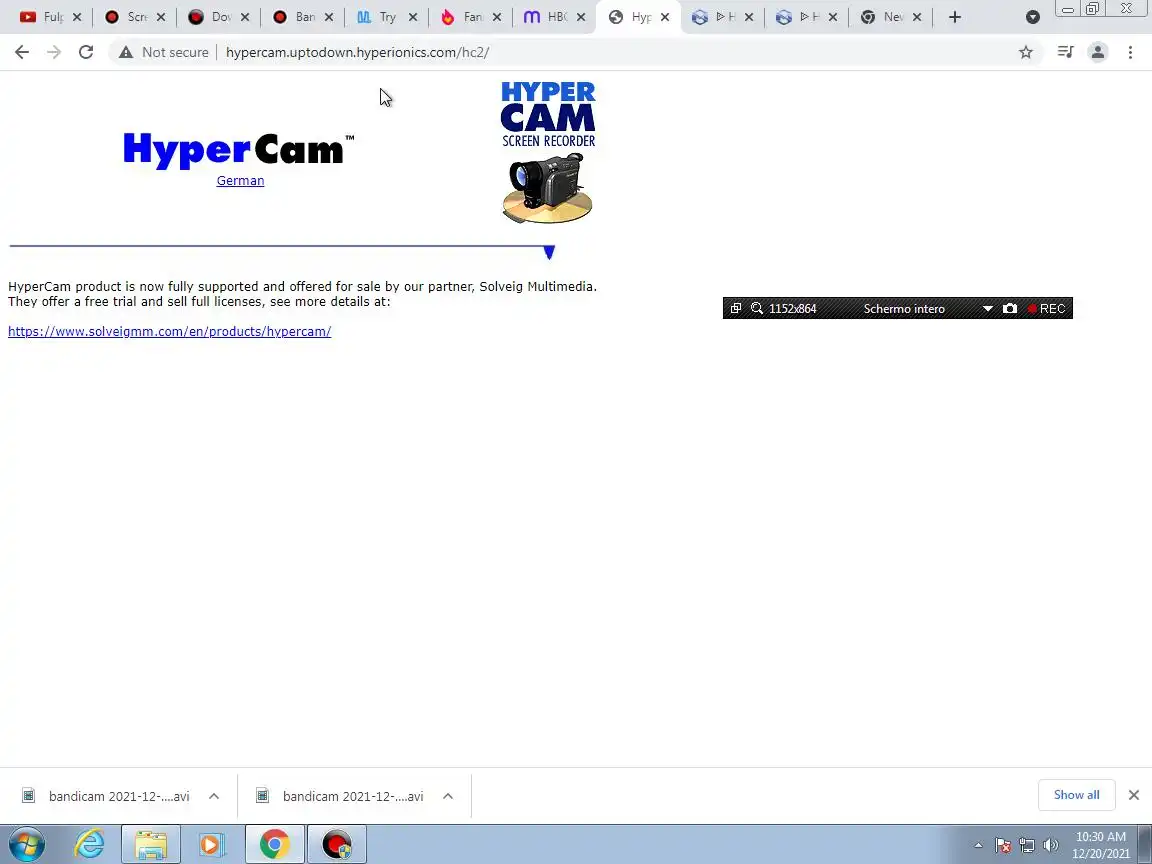The width and height of the screenshot is (1152, 864).
Task: Show hidden system tray icons
Action: click(x=978, y=845)
